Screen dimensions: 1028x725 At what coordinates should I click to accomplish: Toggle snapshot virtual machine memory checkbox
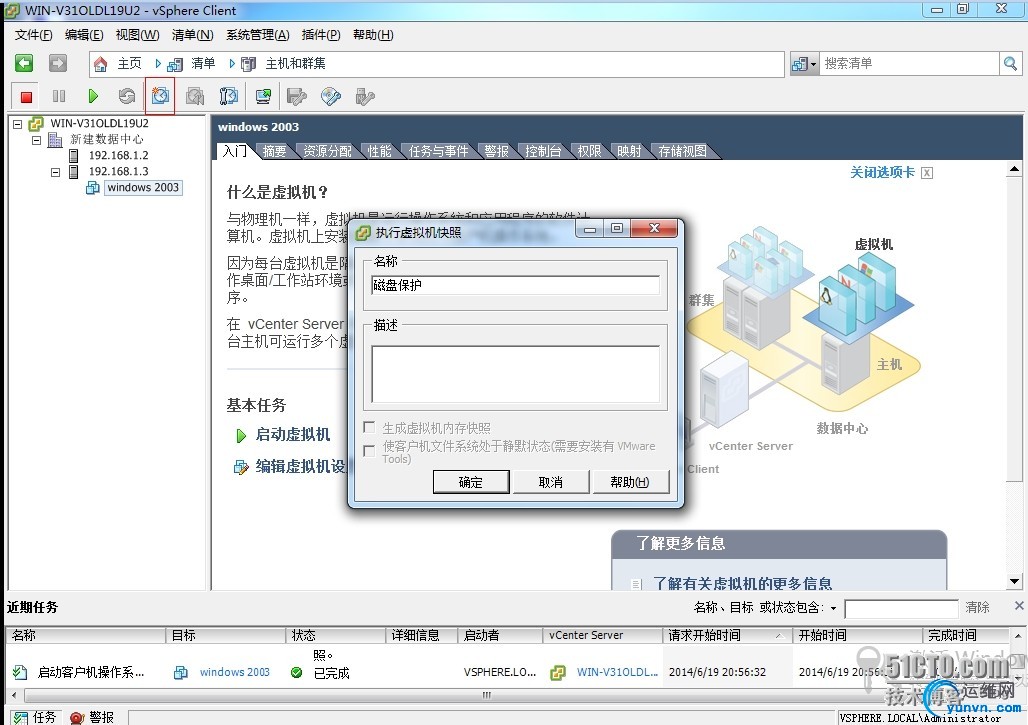[369, 427]
